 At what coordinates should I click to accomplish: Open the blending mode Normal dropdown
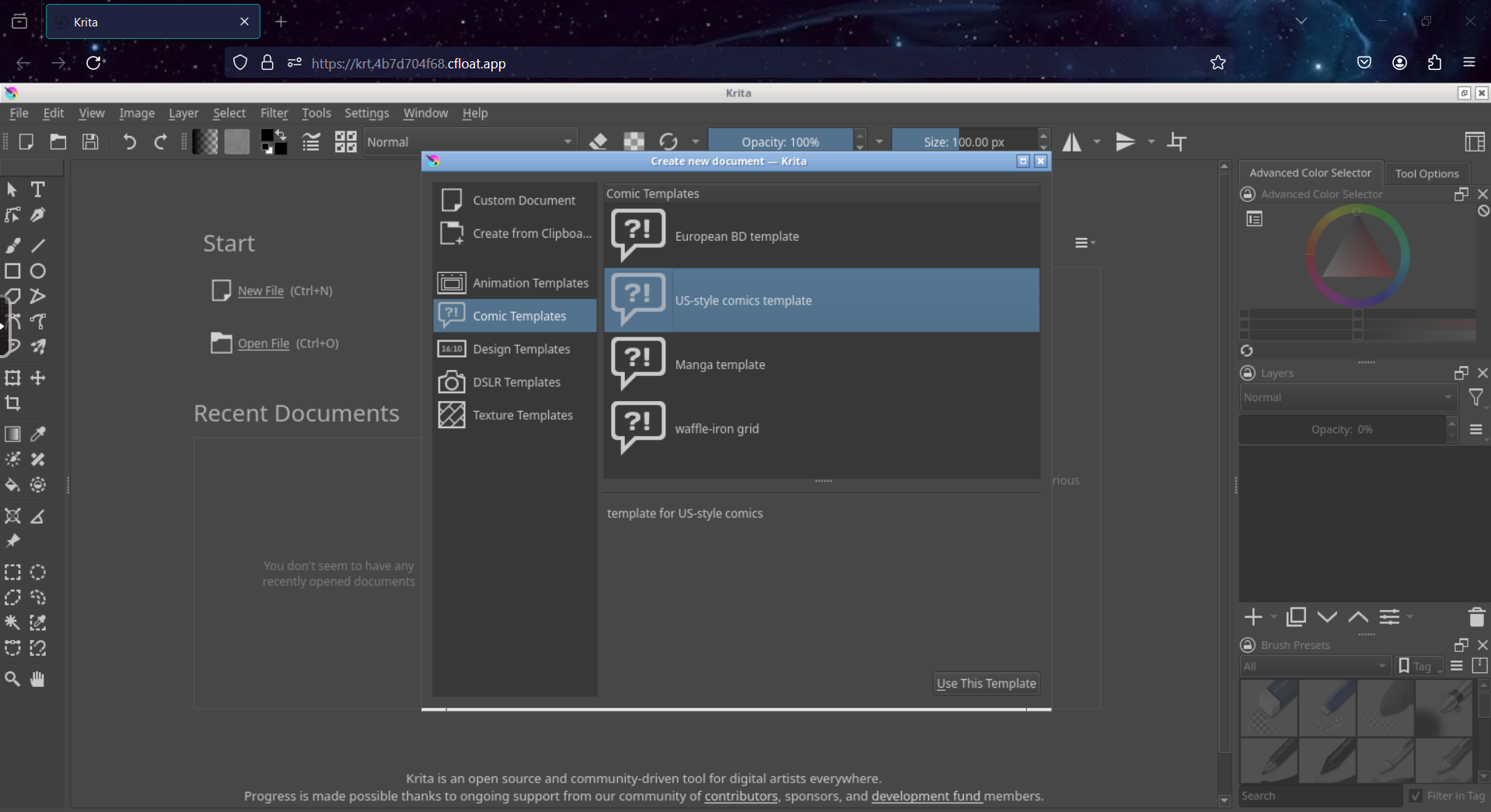470,142
